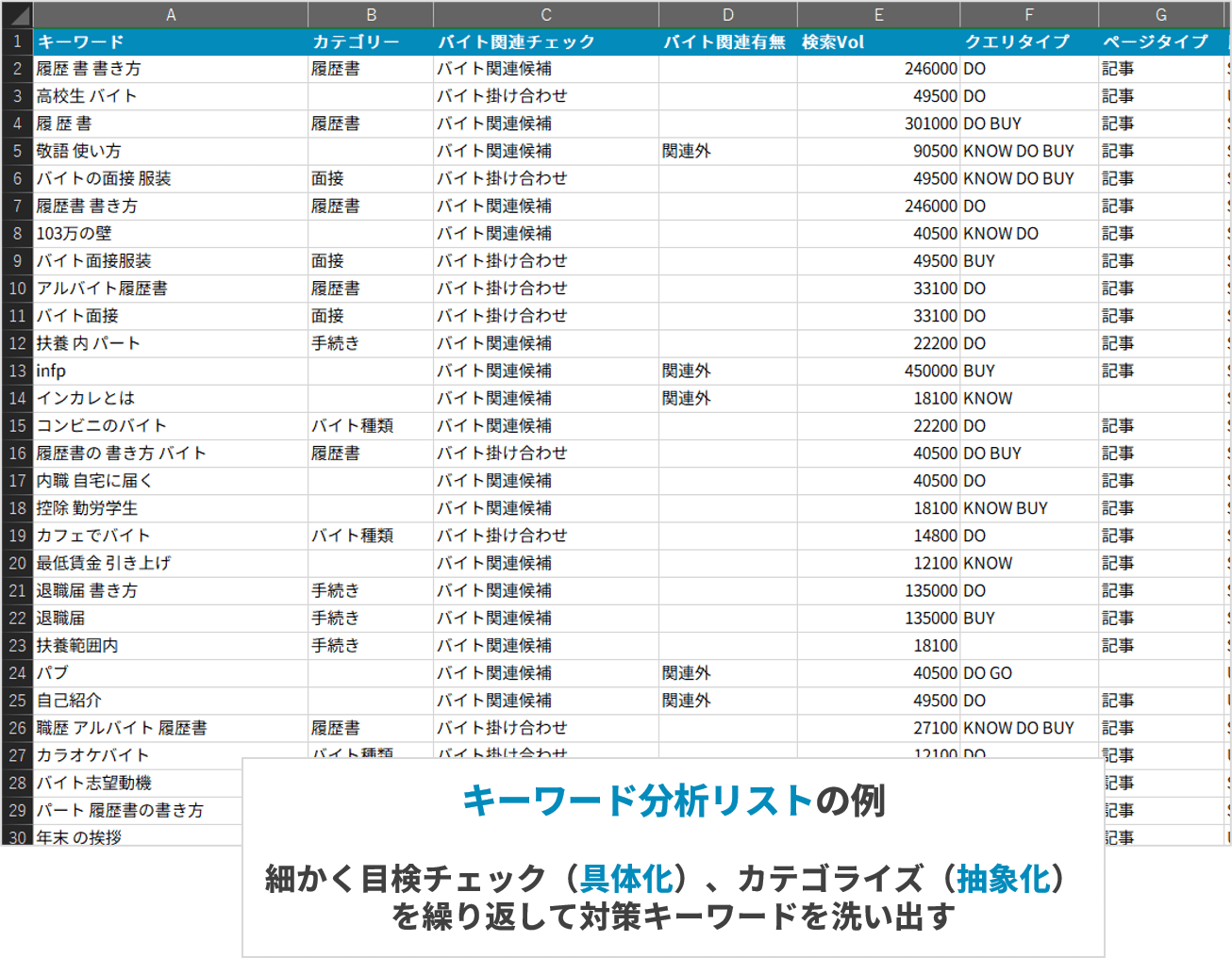Viewport: 1232px width, 958px height.
Task: Click the バイト関連チェック header cell
Action: pos(546,41)
